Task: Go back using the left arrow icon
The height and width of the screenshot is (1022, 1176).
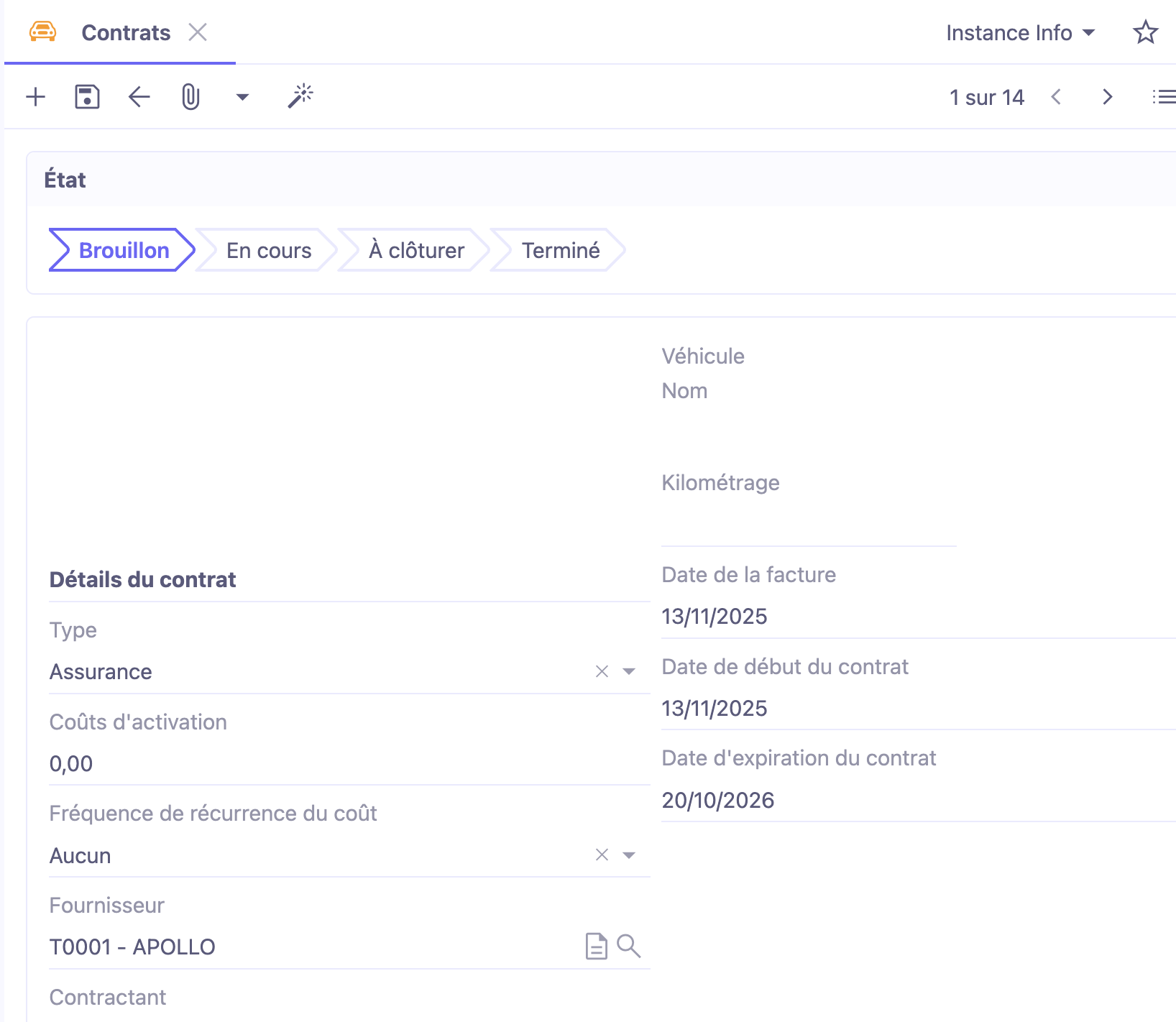Action: point(139,97)
